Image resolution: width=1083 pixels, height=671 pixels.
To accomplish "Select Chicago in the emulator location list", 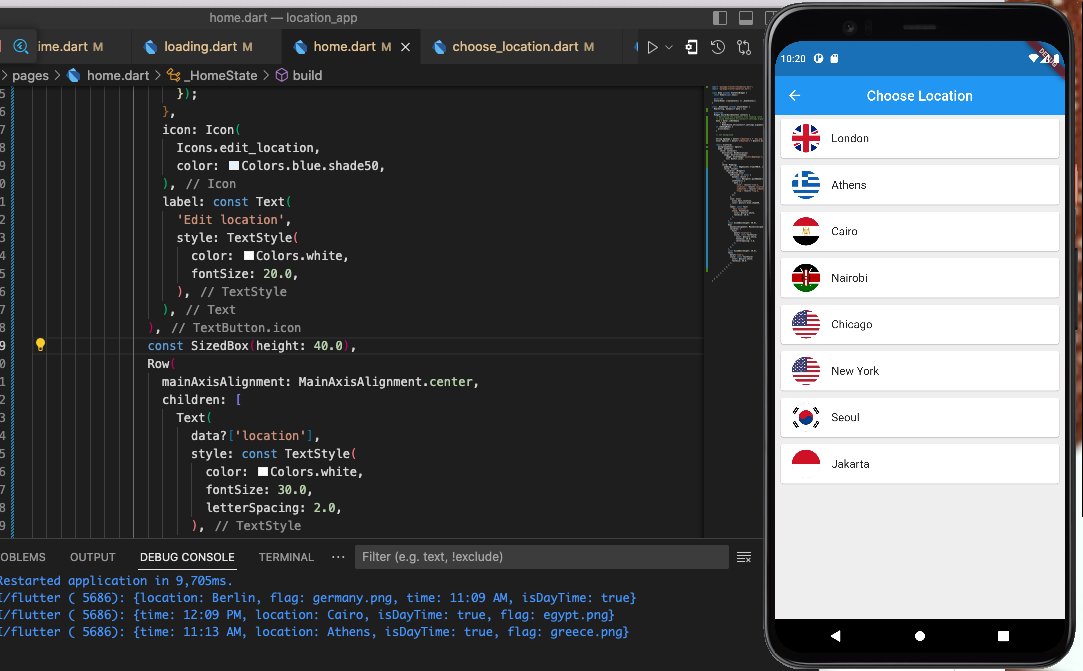I will click(919, 324).
